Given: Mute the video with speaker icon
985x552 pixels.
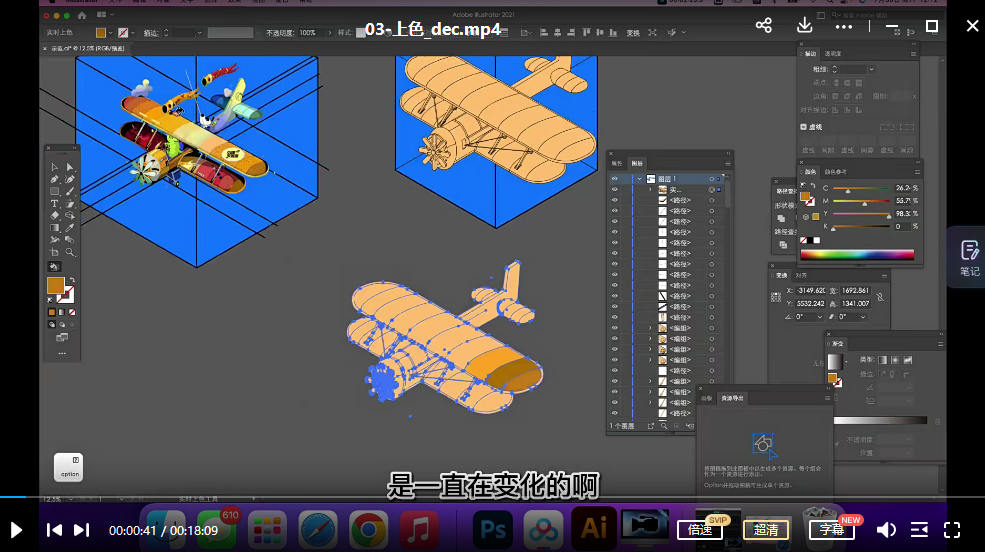Looking at the screenshot, I should (886, 530).
